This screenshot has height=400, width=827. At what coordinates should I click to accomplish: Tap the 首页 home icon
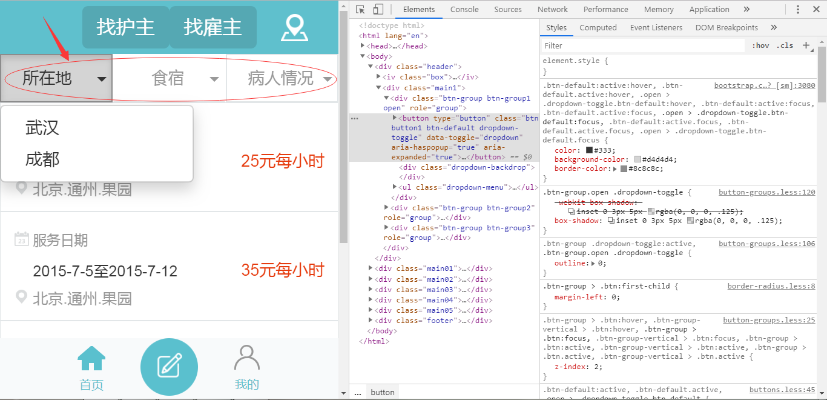click(x=92, y=367)
